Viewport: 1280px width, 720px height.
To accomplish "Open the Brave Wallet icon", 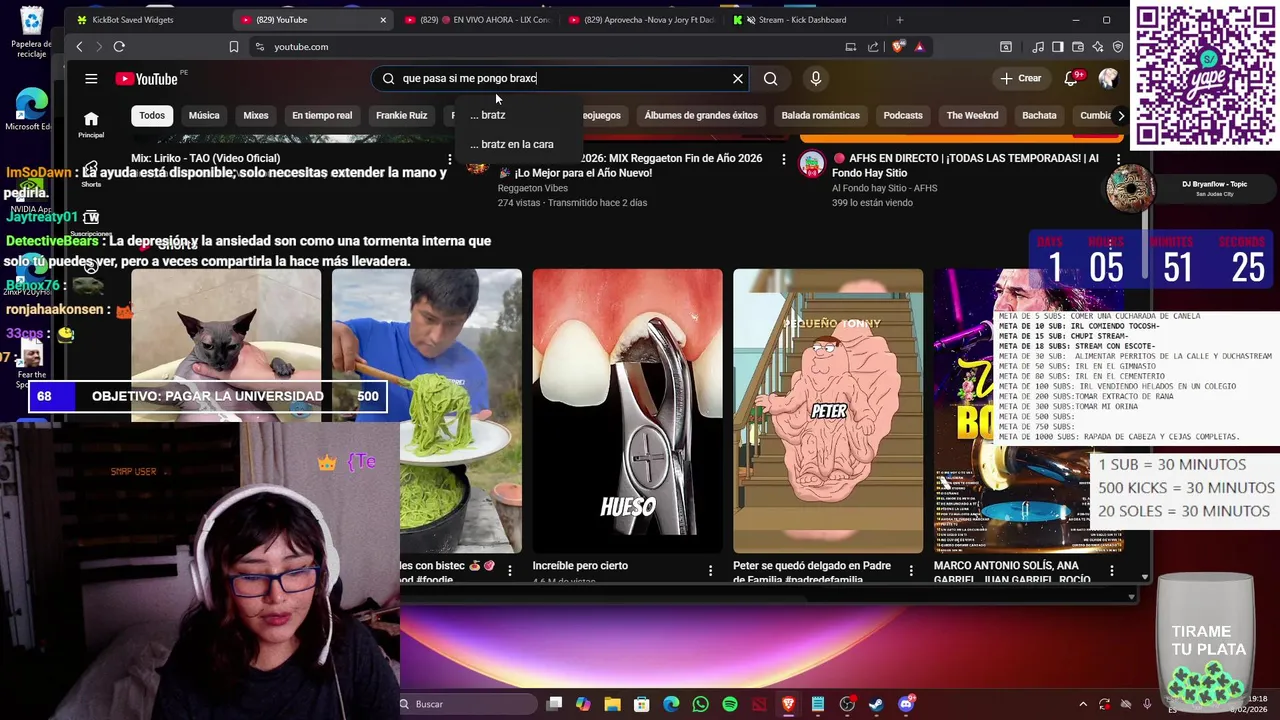I will 1078,46.
